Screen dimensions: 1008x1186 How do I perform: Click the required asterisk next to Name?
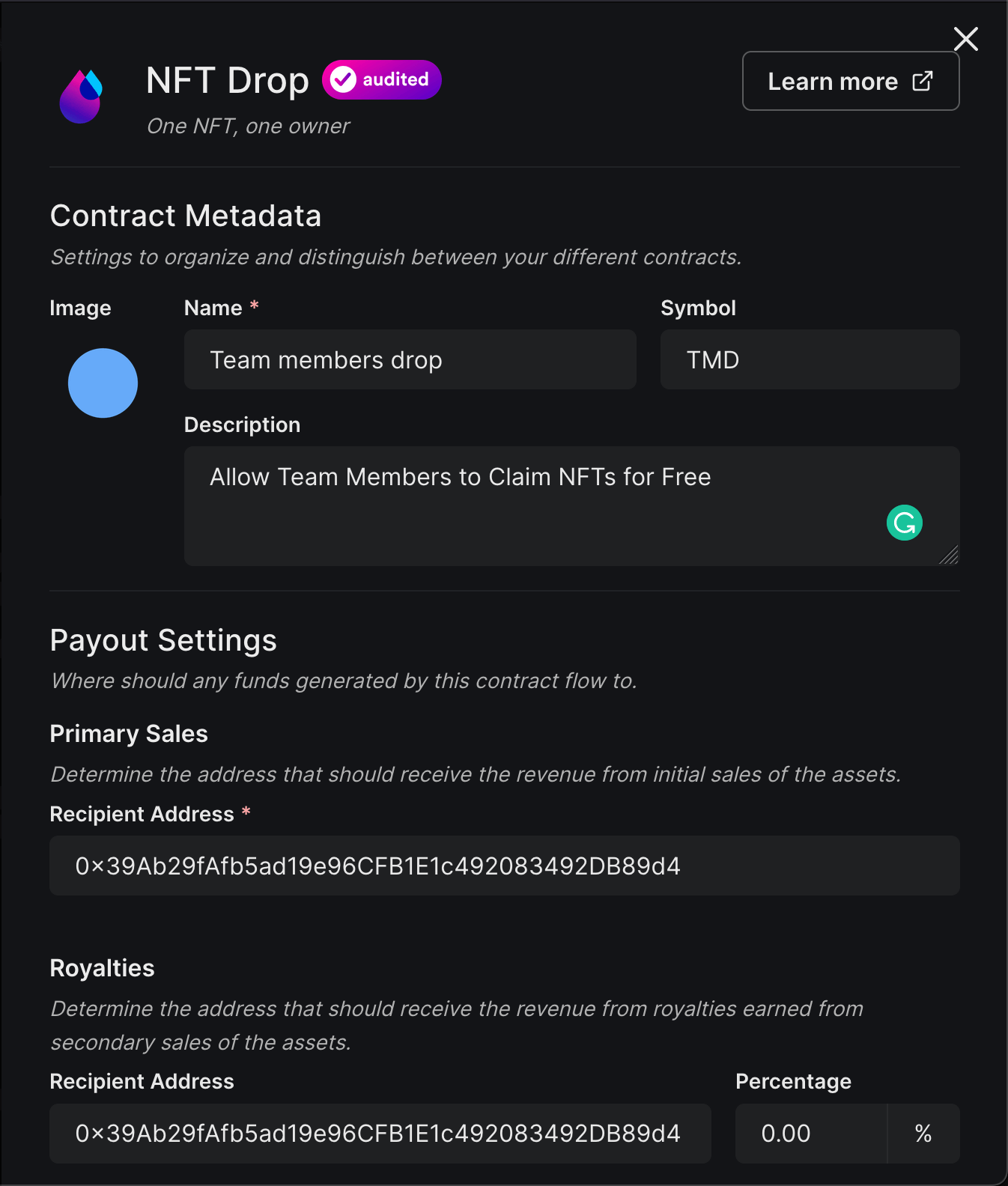(254, 306)
